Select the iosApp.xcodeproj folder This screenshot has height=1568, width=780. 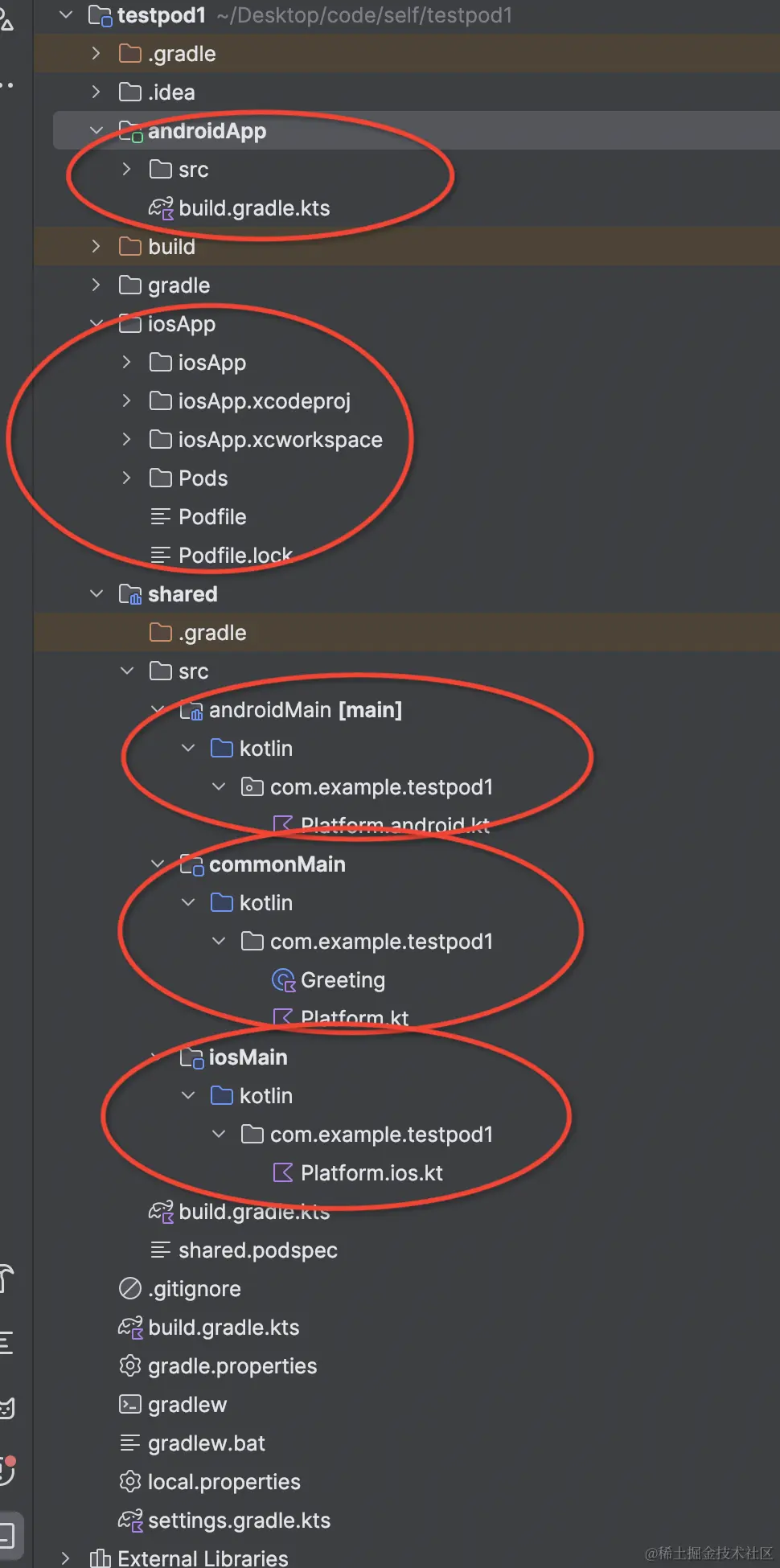point(264,401)
